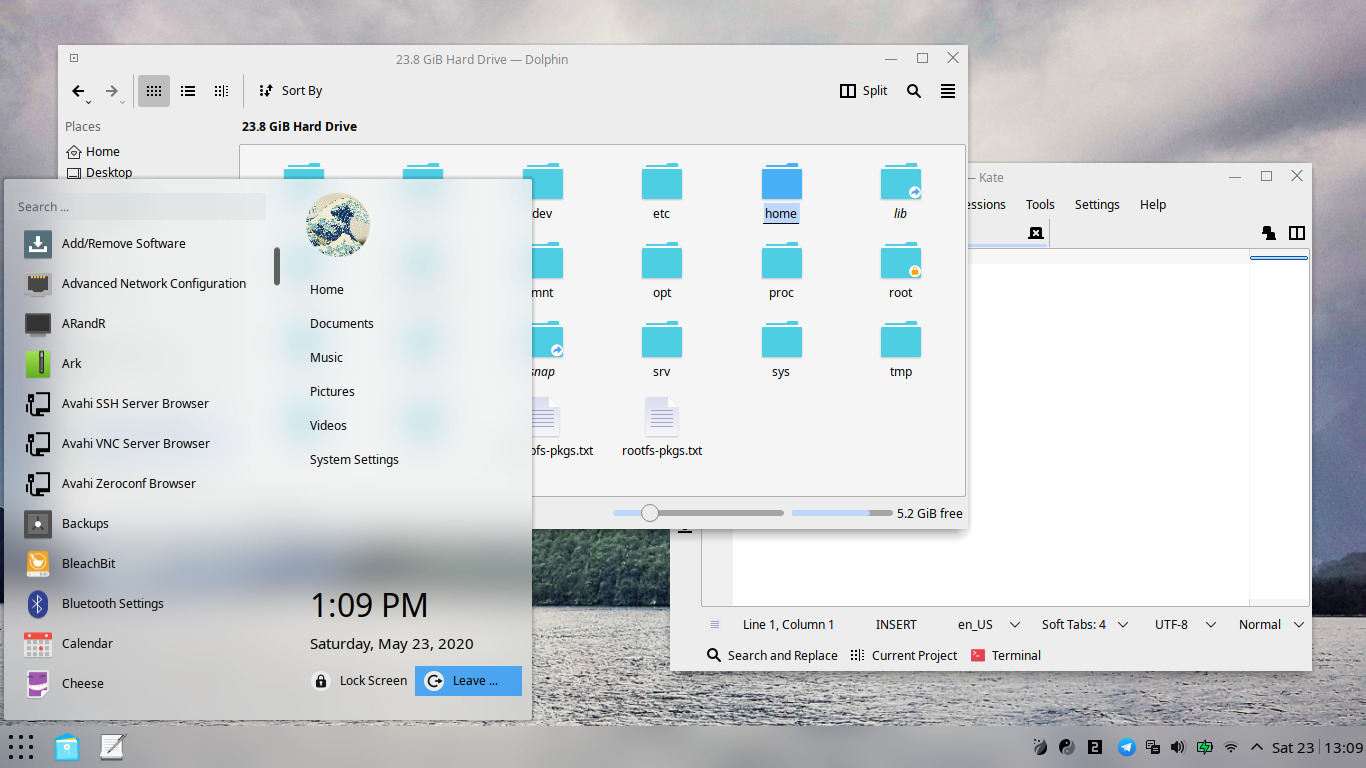Open Videos from launcher shortcuts
The width and height of the screenshot is (1366, 768).
coord(328,426)
